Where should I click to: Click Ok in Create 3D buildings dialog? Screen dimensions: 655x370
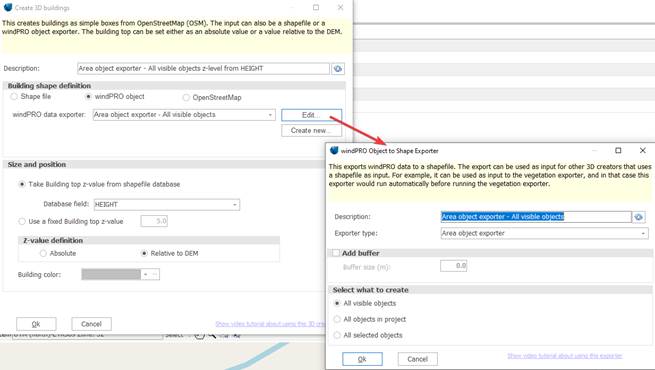tap(36, 324)
